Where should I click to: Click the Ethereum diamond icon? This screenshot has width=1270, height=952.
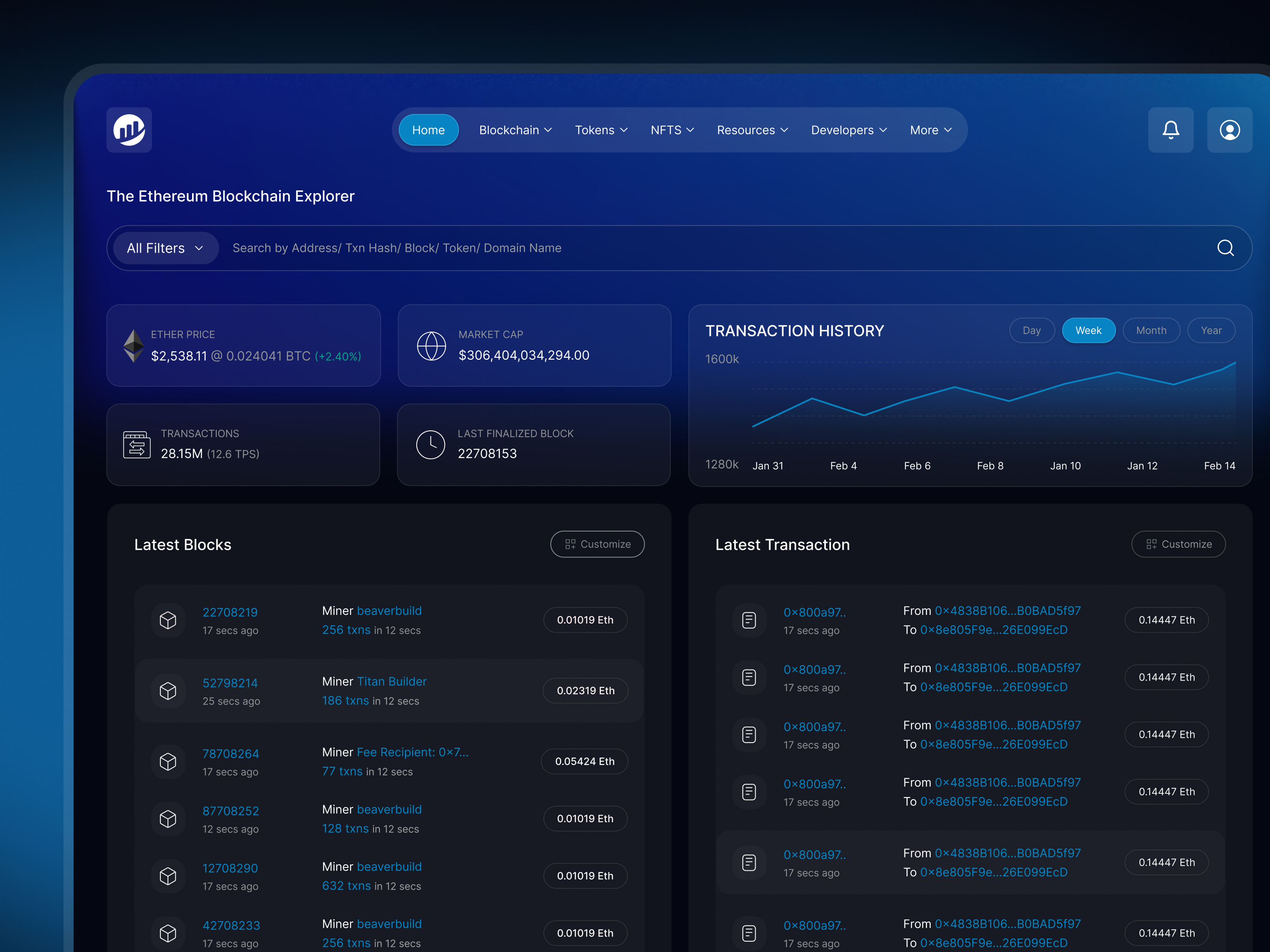pos(134,345)
